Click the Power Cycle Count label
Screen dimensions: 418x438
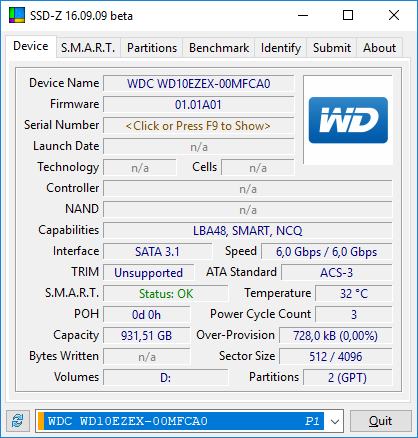[x=260, y=314]
